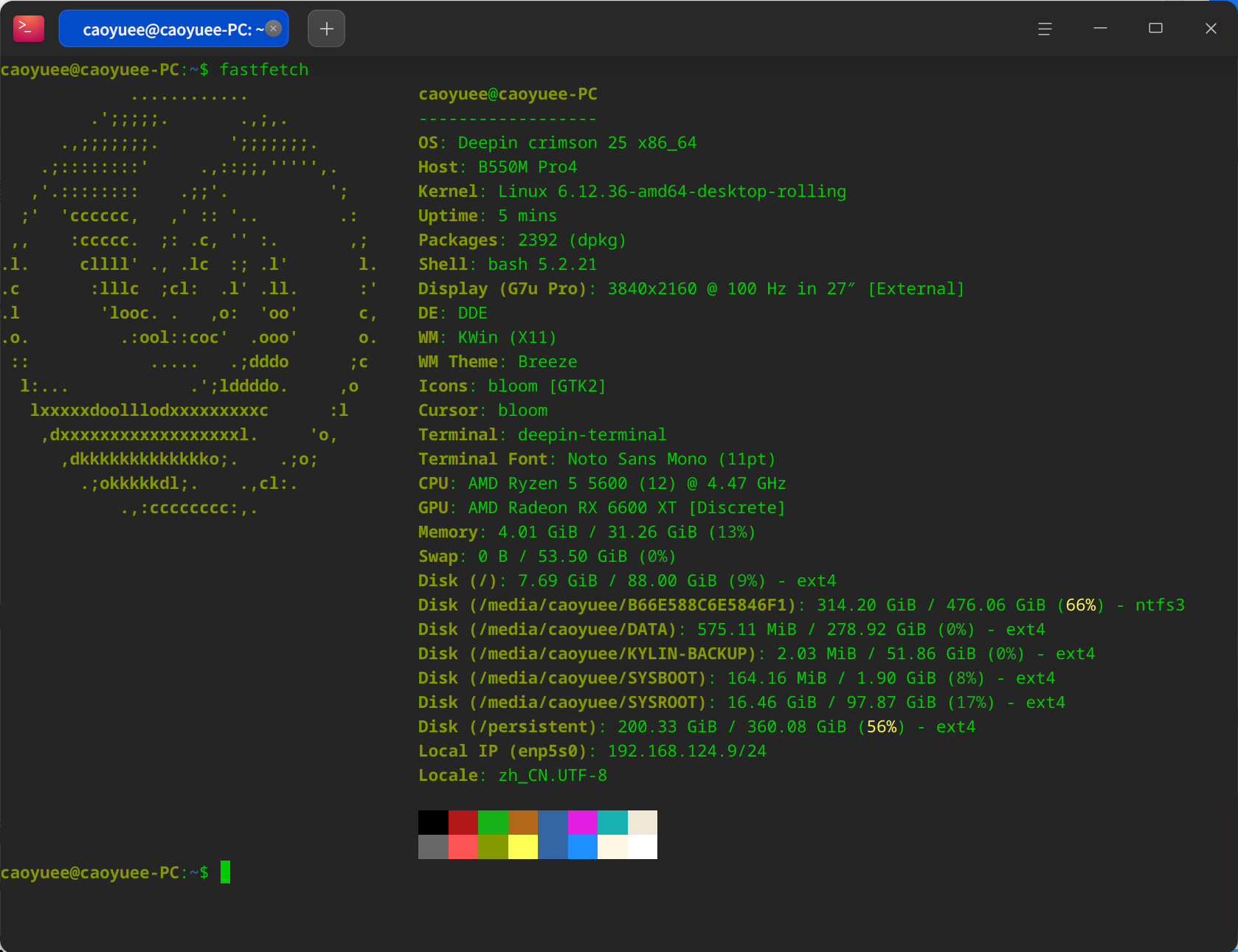Screen dimensions: 1238x952
Task: Click the 'DE: DDE' line
Action: [x=453, y=313]
